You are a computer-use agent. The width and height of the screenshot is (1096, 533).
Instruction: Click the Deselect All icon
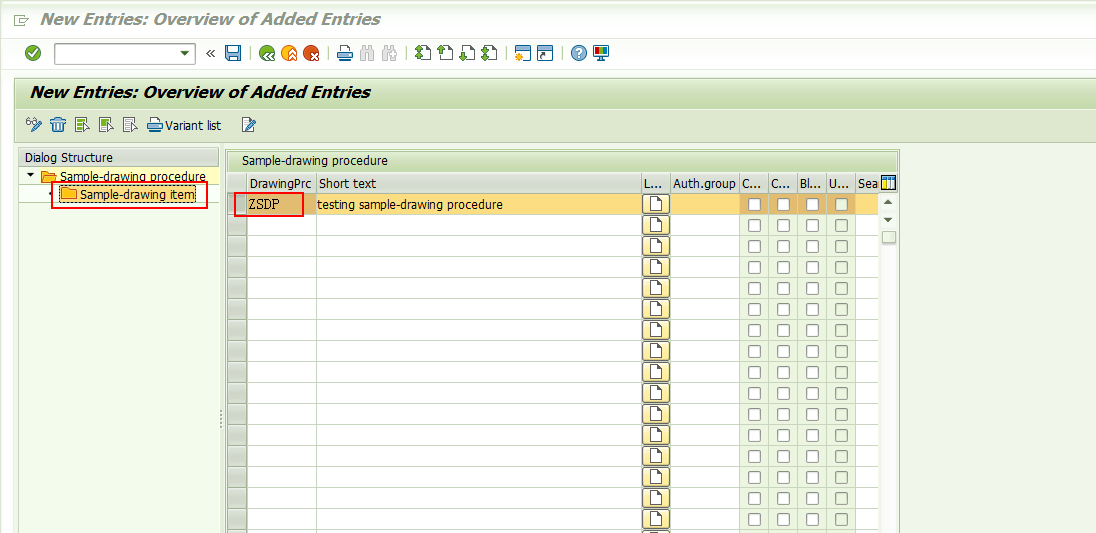tap(130, 125)
